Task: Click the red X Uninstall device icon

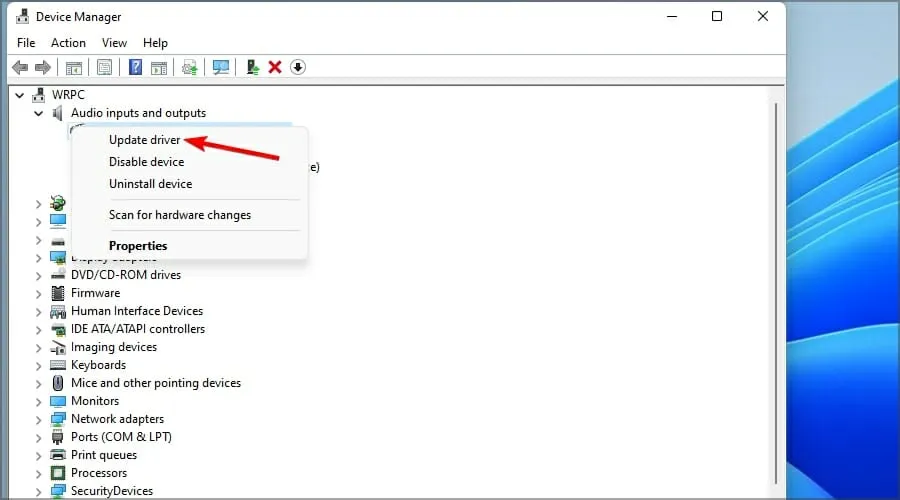Action: (x=274, y=67)
